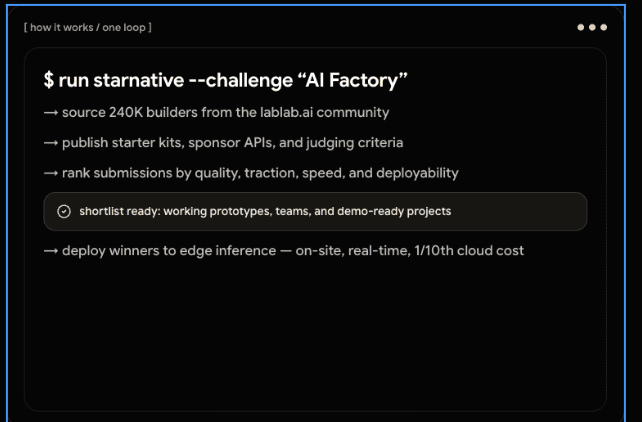This screenshot has width=642, height=422.
Task: Click the first dot in the top-right trio
Action: (581, 27)
